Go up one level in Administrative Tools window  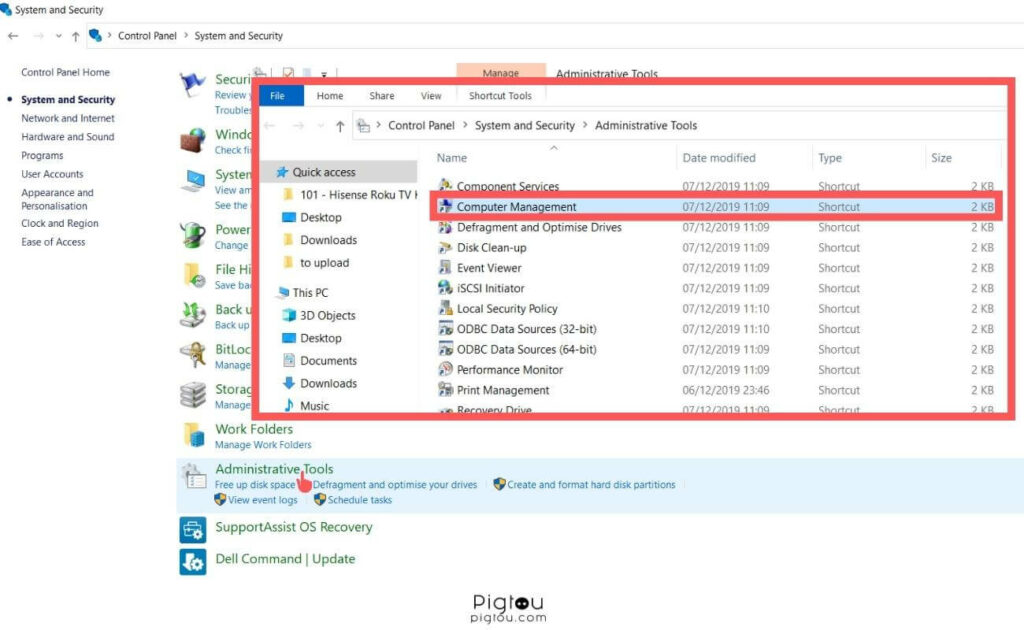(340, 126)
